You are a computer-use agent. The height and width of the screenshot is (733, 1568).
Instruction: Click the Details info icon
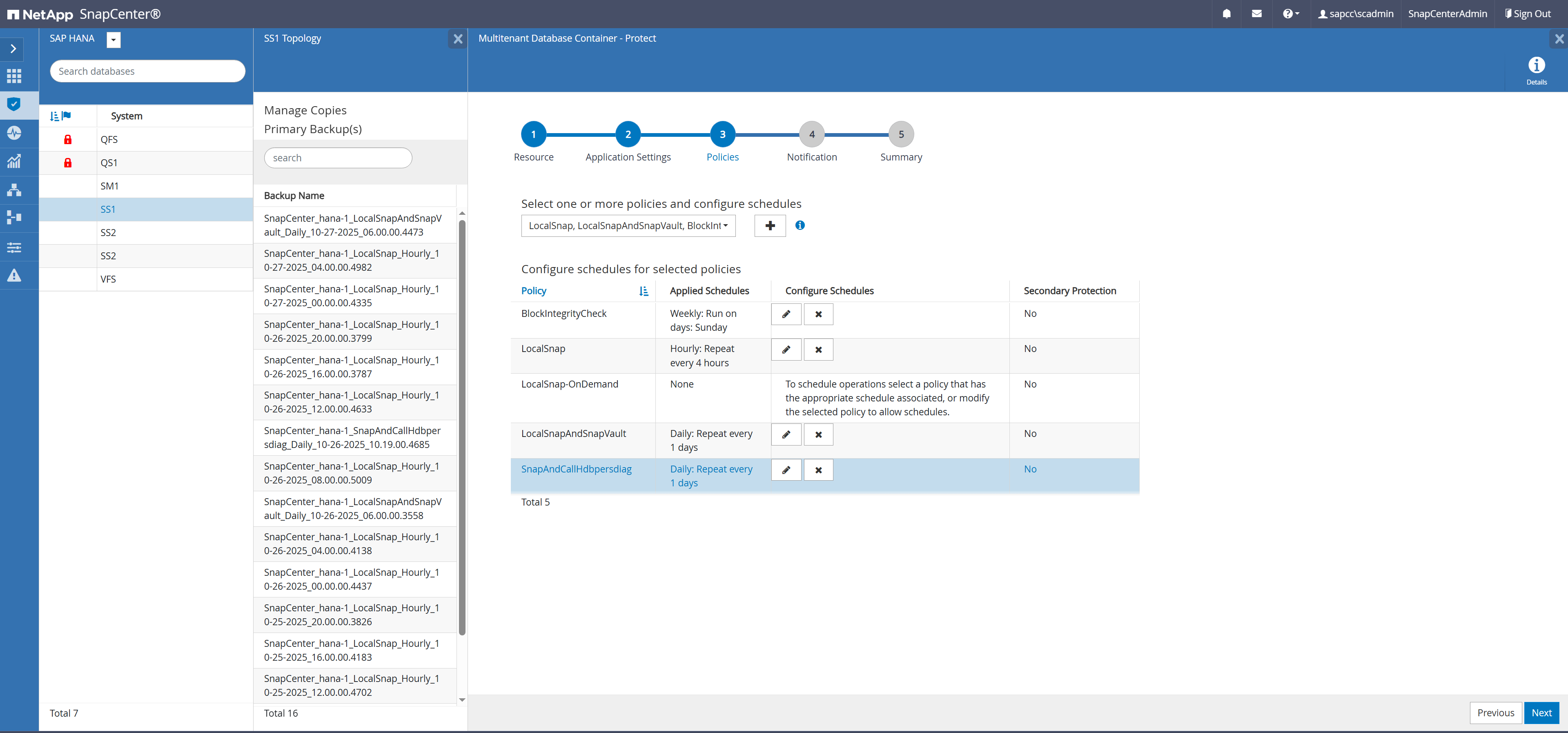[1536, 66]
